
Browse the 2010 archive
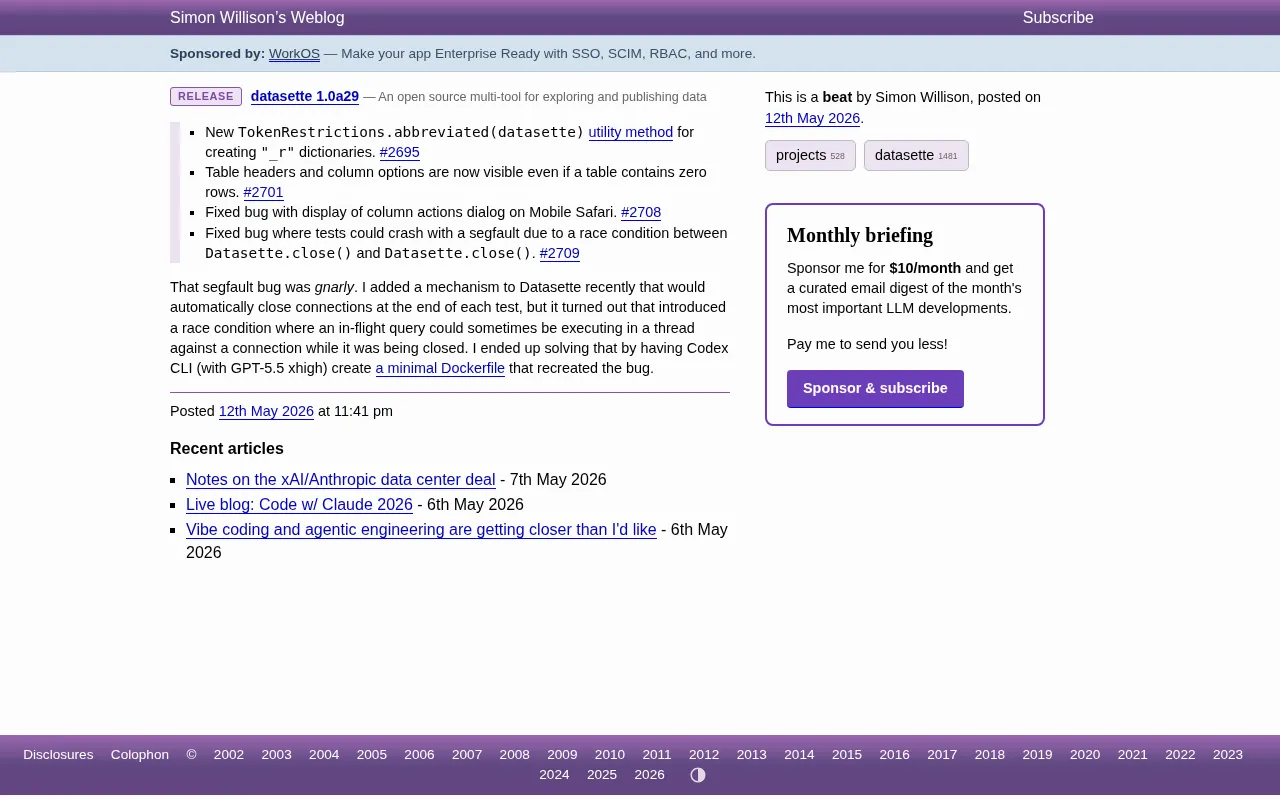(x=610, y=755)
